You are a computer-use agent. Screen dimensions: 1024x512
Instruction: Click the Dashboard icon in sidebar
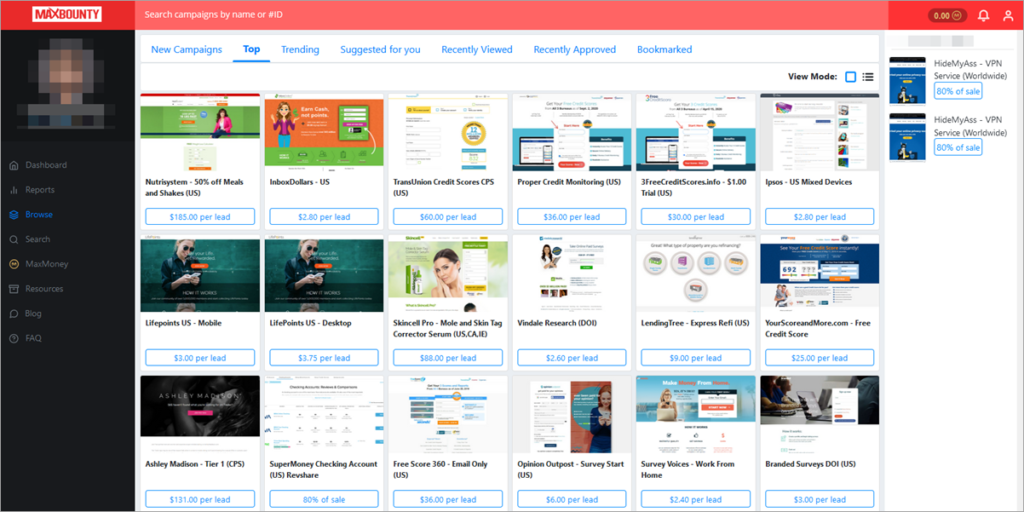point(14,165)
